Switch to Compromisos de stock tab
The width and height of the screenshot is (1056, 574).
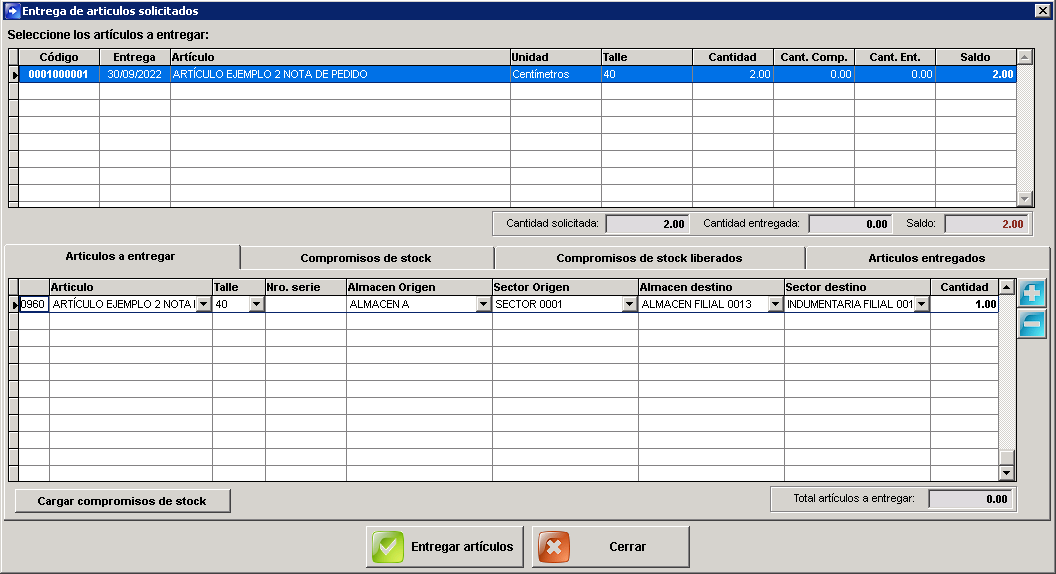pos(366,258)
